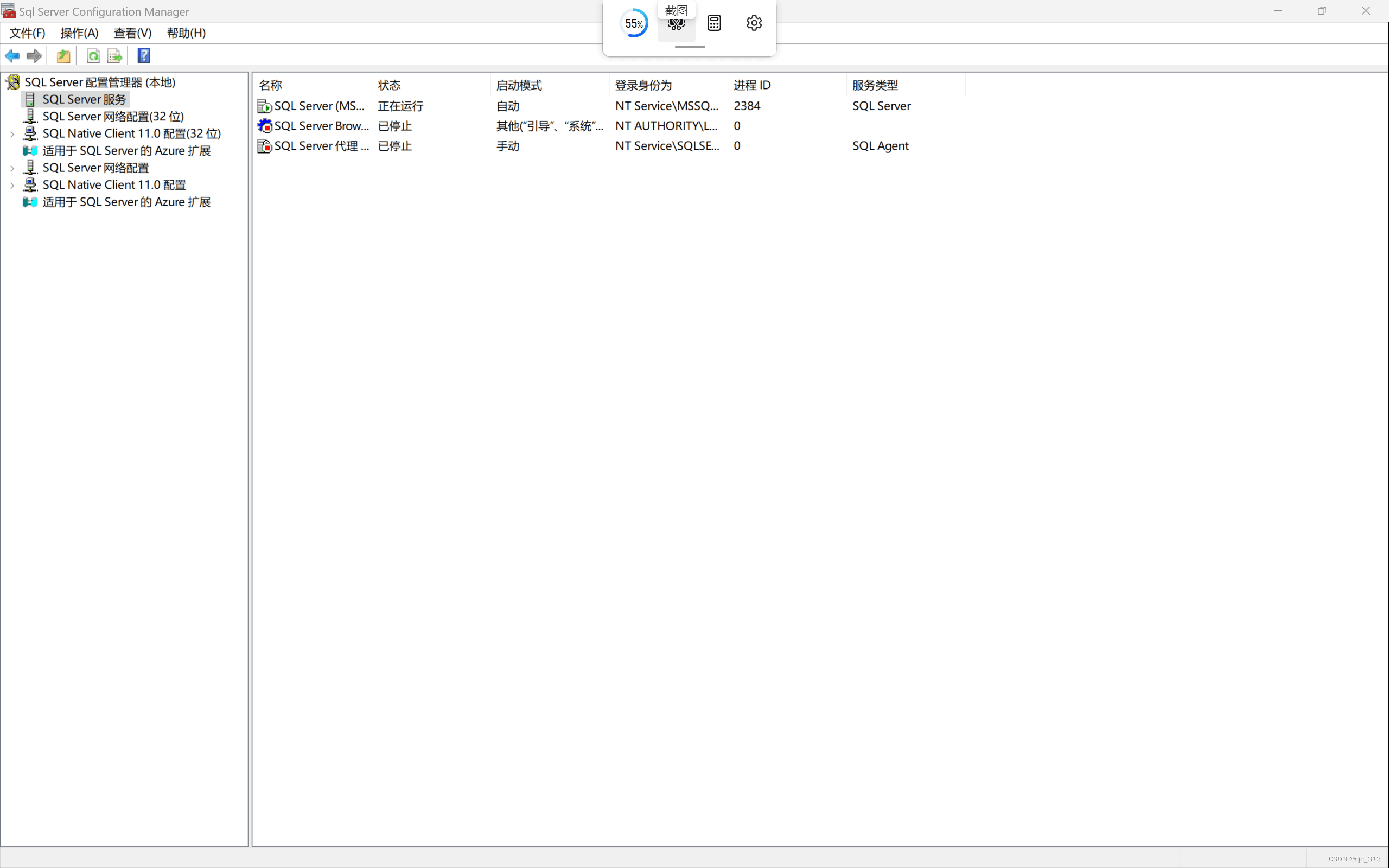Click the green Refresh toolbar icon

tap(93, 56)
